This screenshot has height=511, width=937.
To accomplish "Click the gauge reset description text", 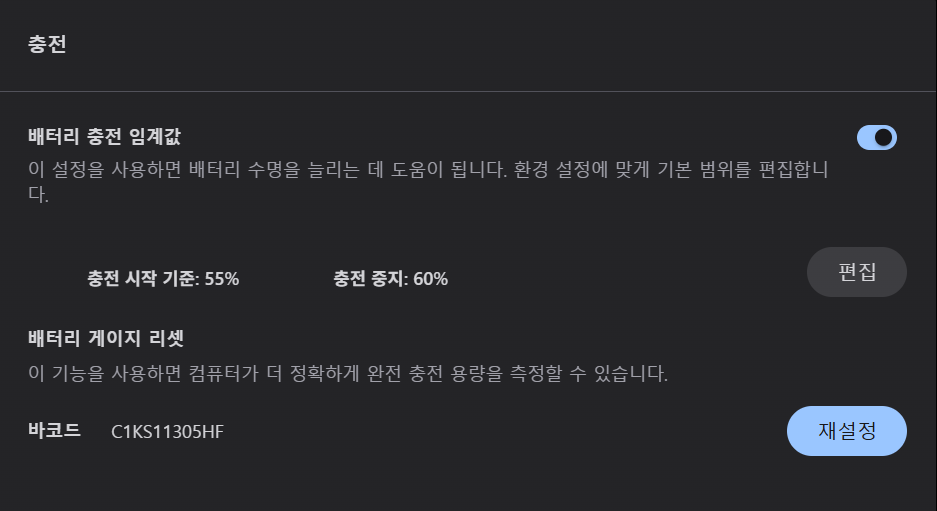I will pyautogui.click(x=347, y=375).
